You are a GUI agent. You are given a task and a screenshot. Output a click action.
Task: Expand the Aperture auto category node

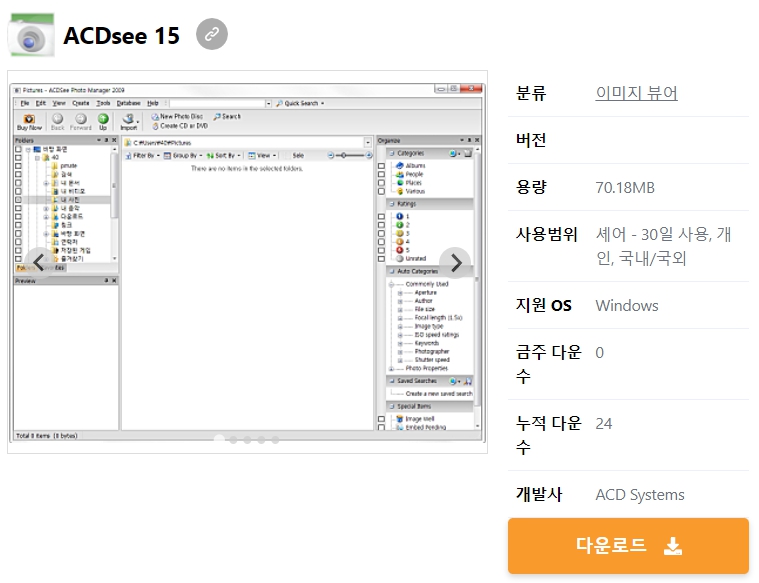click(400, 293)
